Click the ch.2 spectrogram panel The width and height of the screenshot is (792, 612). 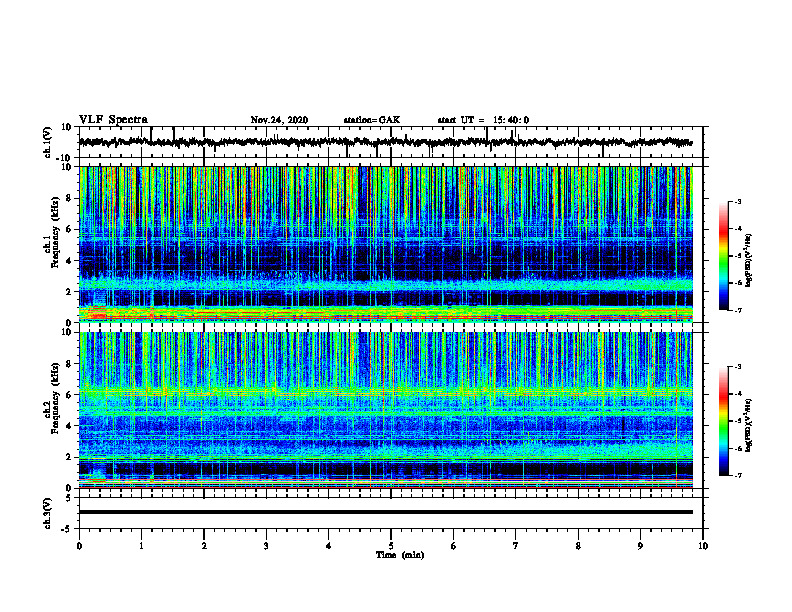point(386,410)
